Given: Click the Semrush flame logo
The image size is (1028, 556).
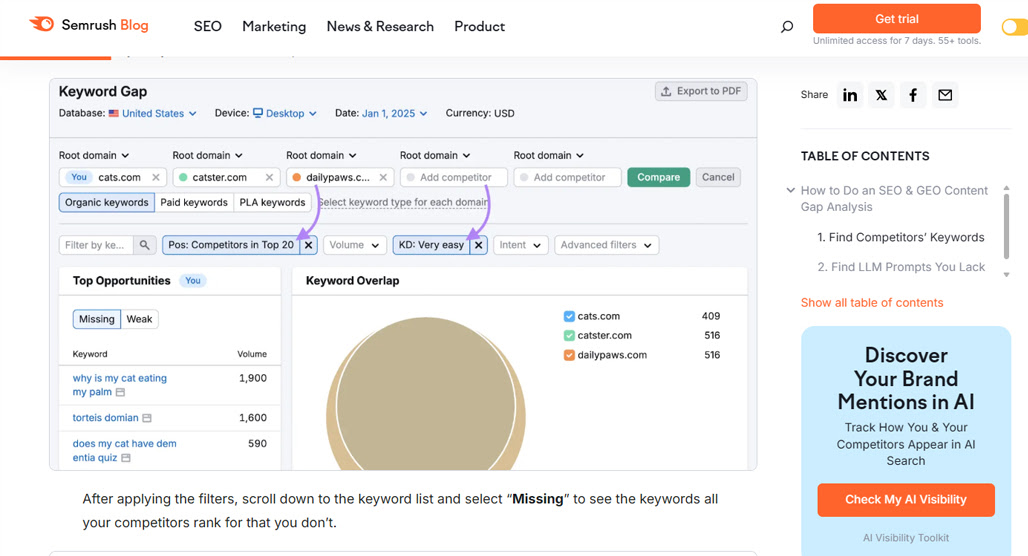Looking at the screenshot, I should (x=42, y=24).
